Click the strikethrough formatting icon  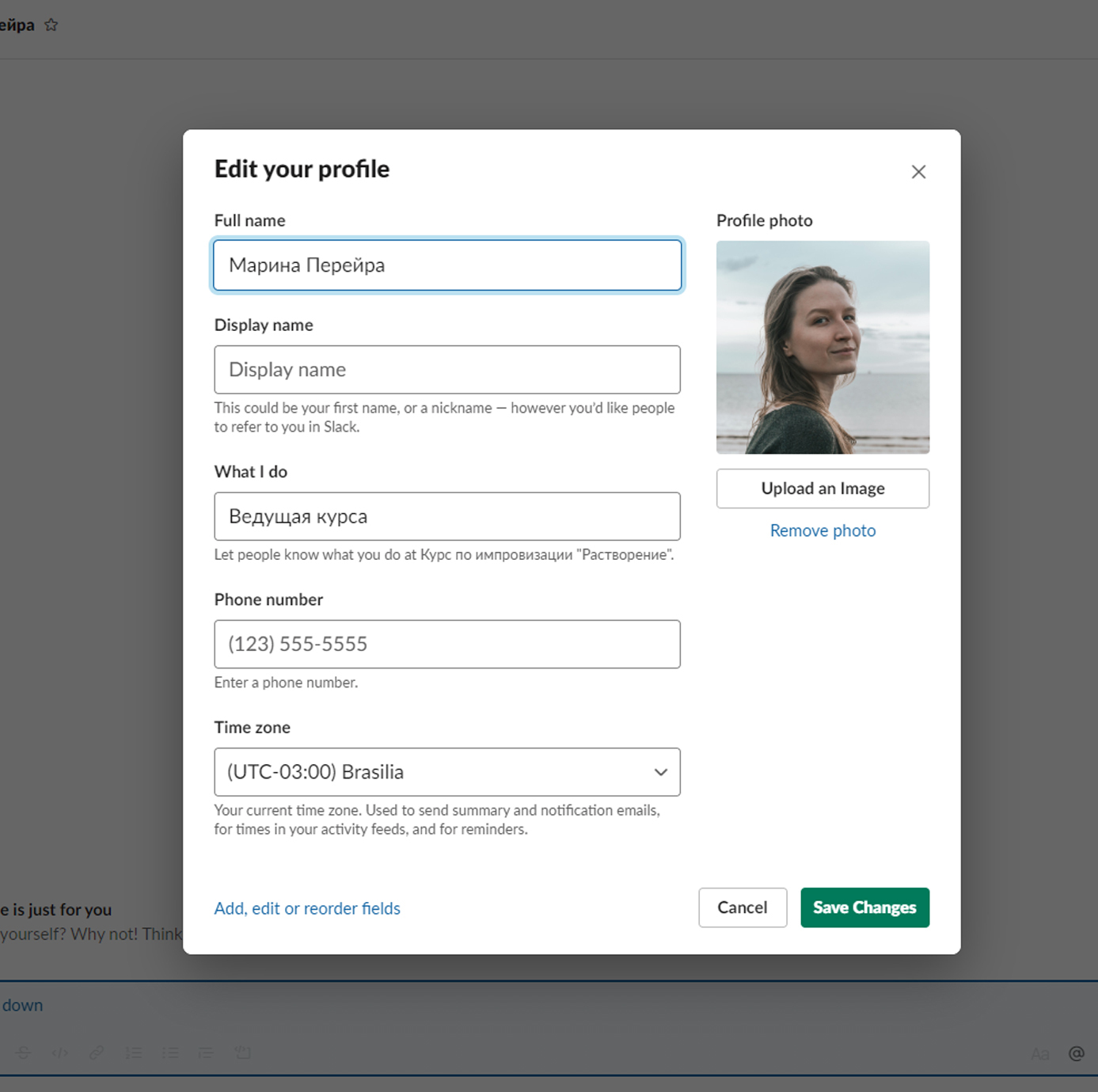[24, 1052]
